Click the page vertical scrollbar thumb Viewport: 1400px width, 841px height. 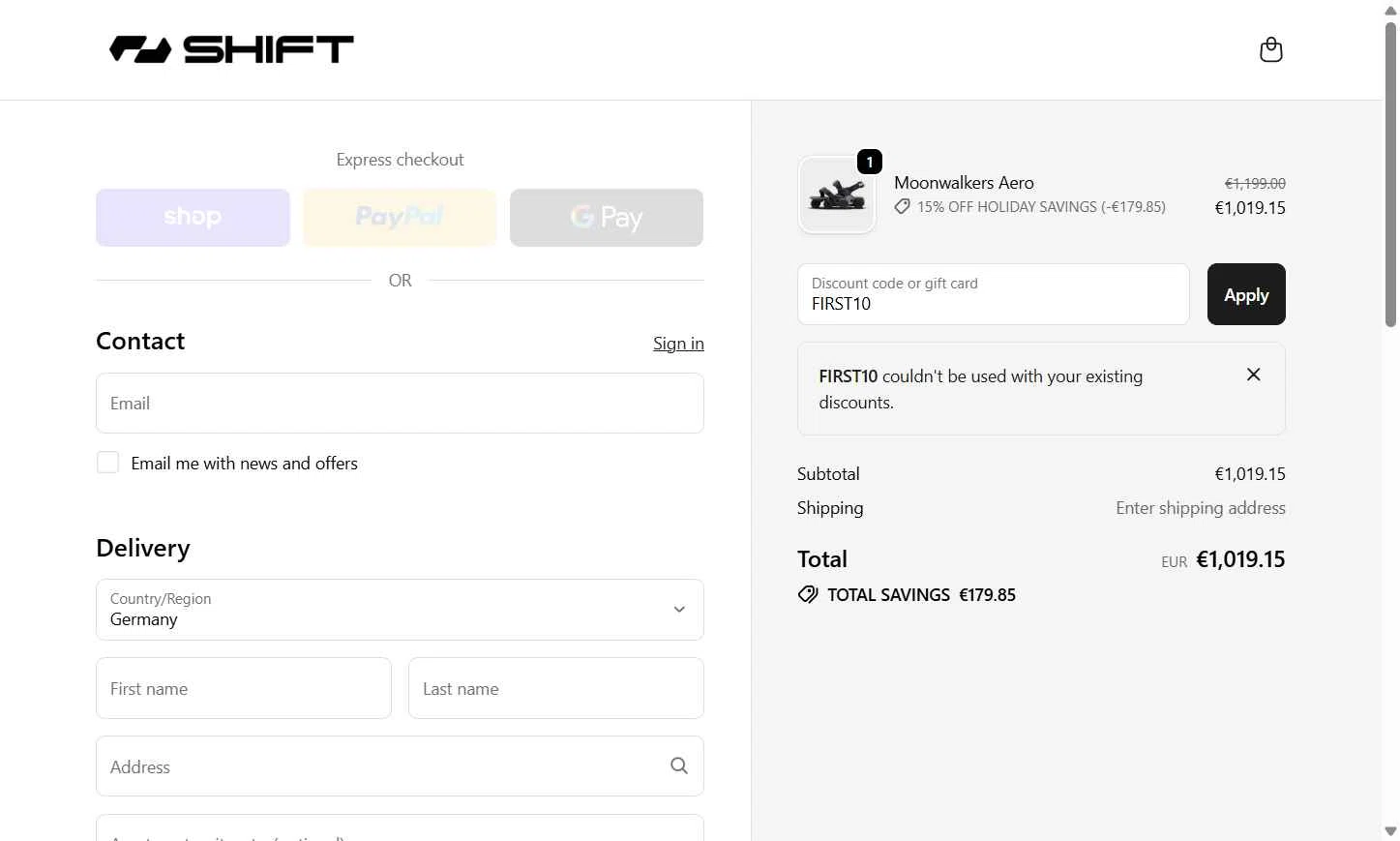click(x=1390, y=174)
